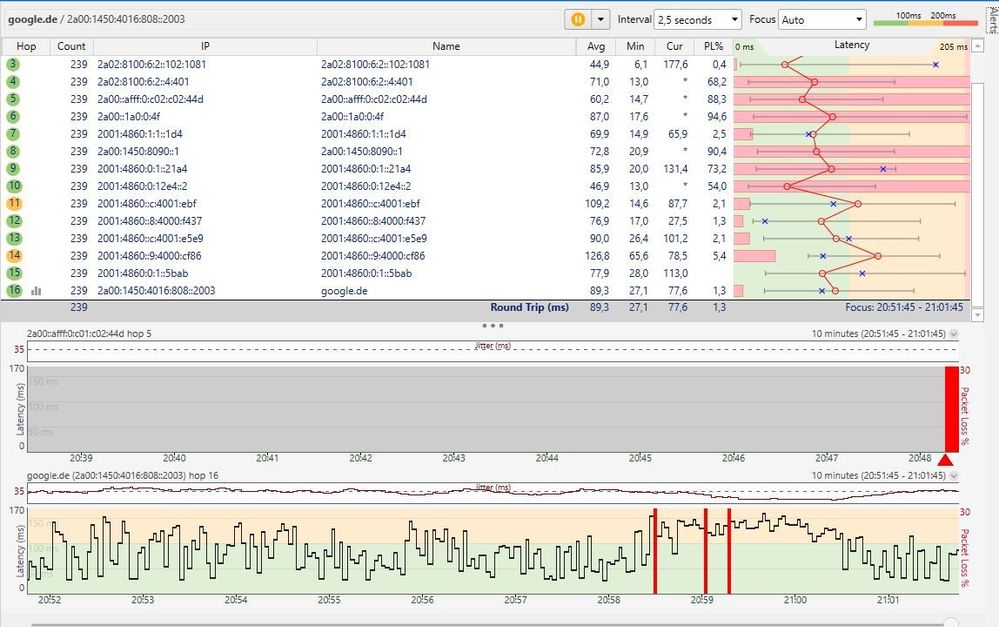Click the google.de name in hop 16
This screenshot has width=999, height=627.
[344, 291]
